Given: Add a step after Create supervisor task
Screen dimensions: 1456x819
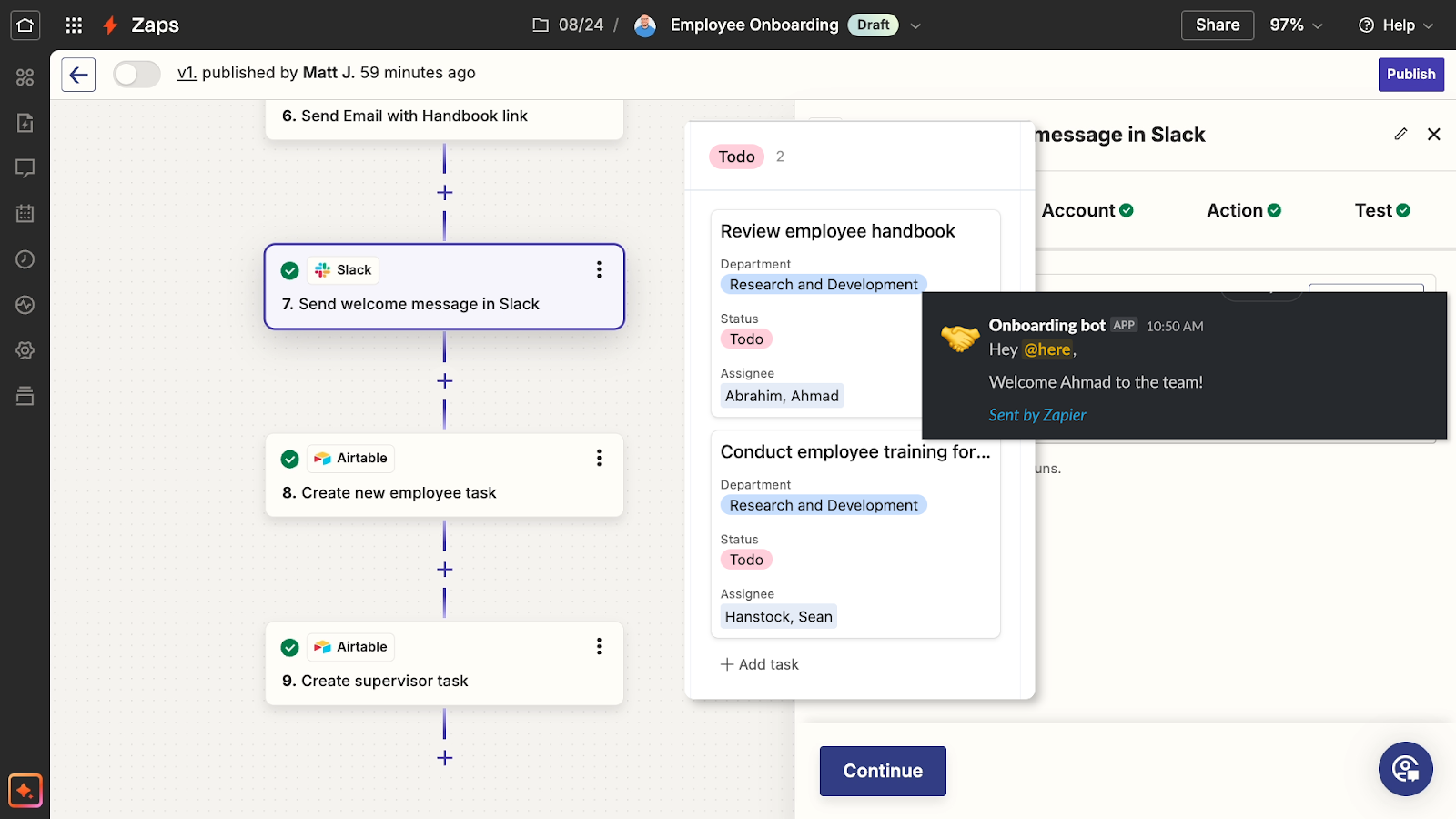Looking at the screenshot, I should pos(445,758).
